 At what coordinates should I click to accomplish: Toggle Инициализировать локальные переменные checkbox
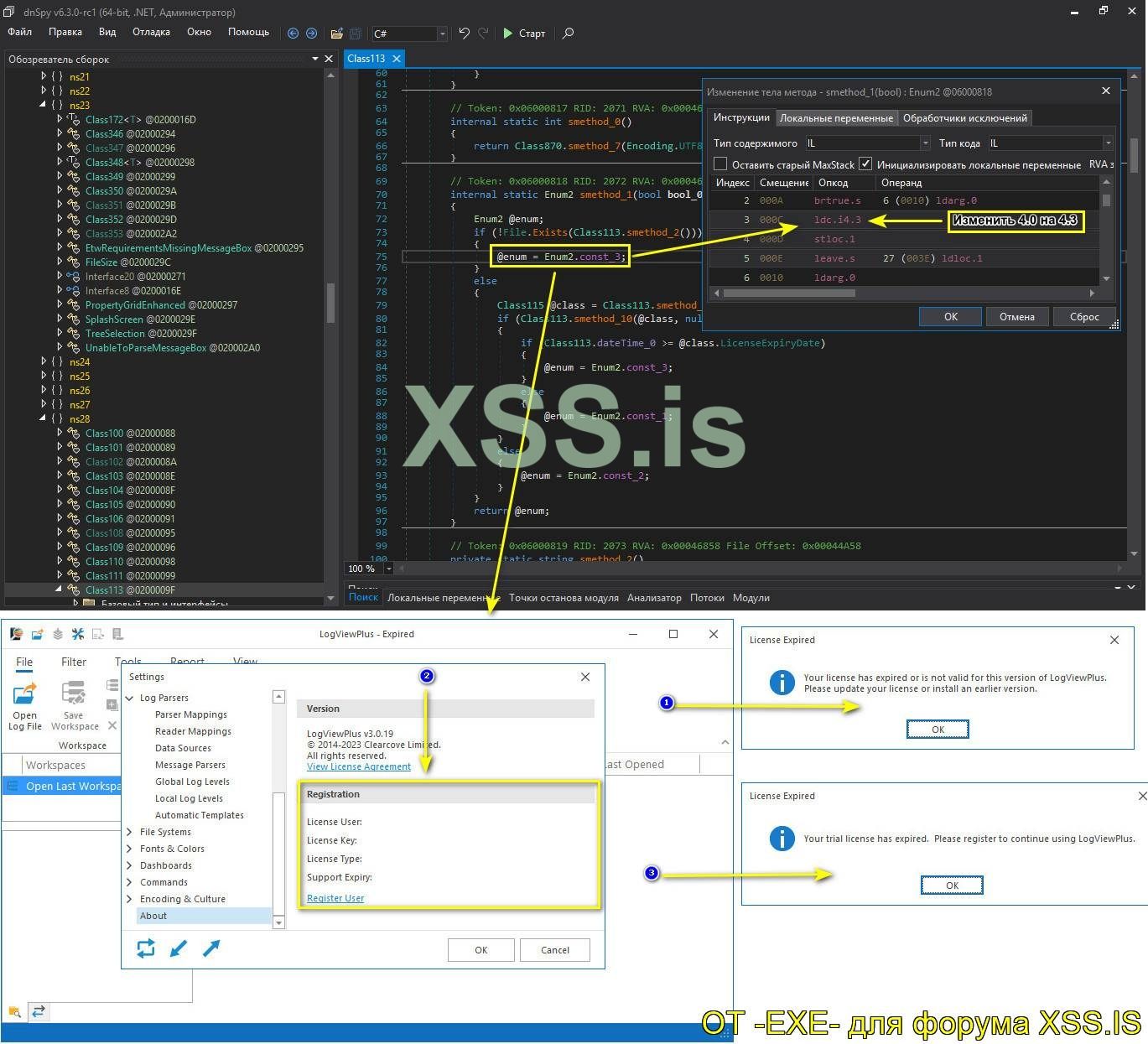point(865,164)
